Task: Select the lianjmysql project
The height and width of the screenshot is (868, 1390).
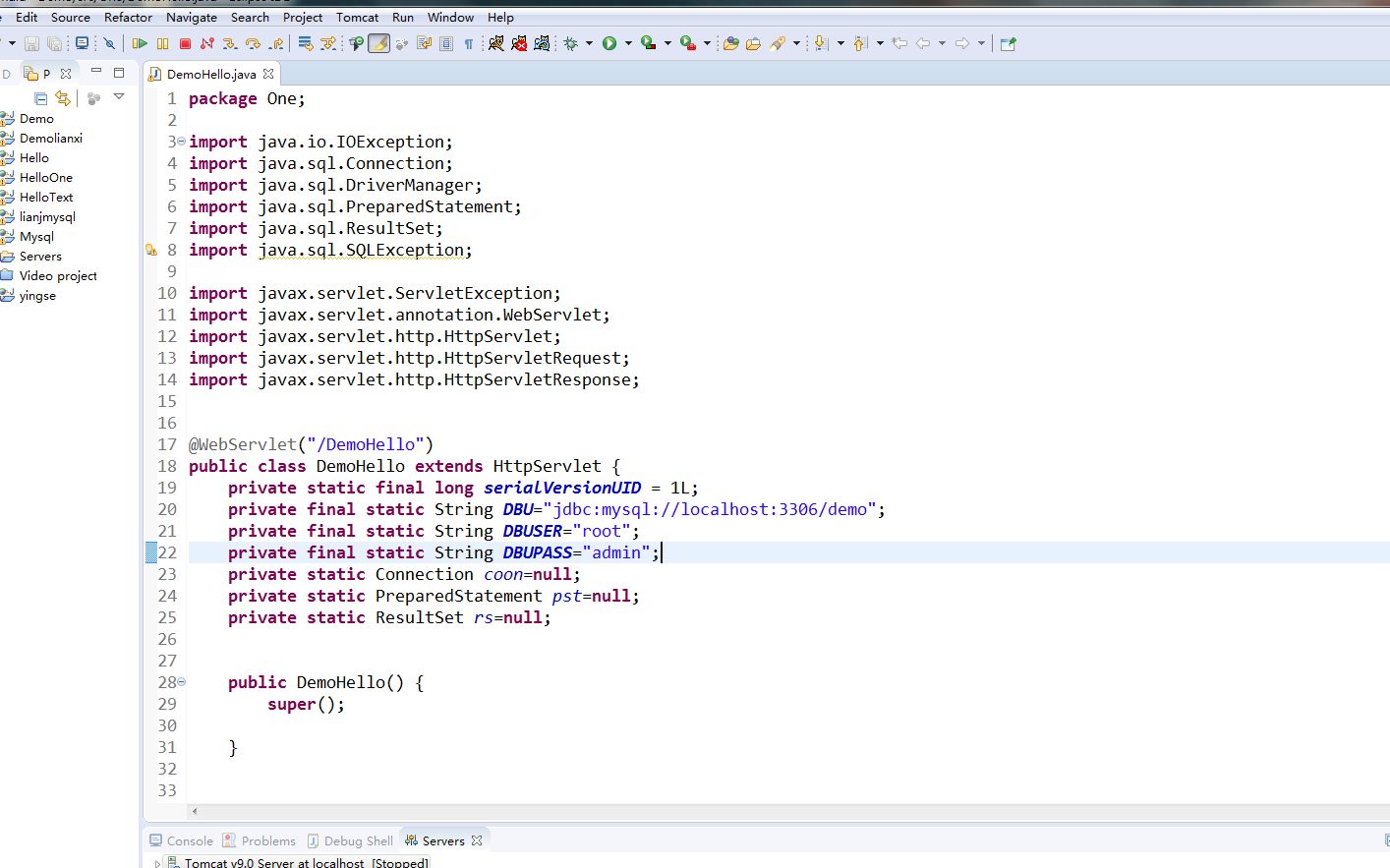Action: [x=47, y=216]
